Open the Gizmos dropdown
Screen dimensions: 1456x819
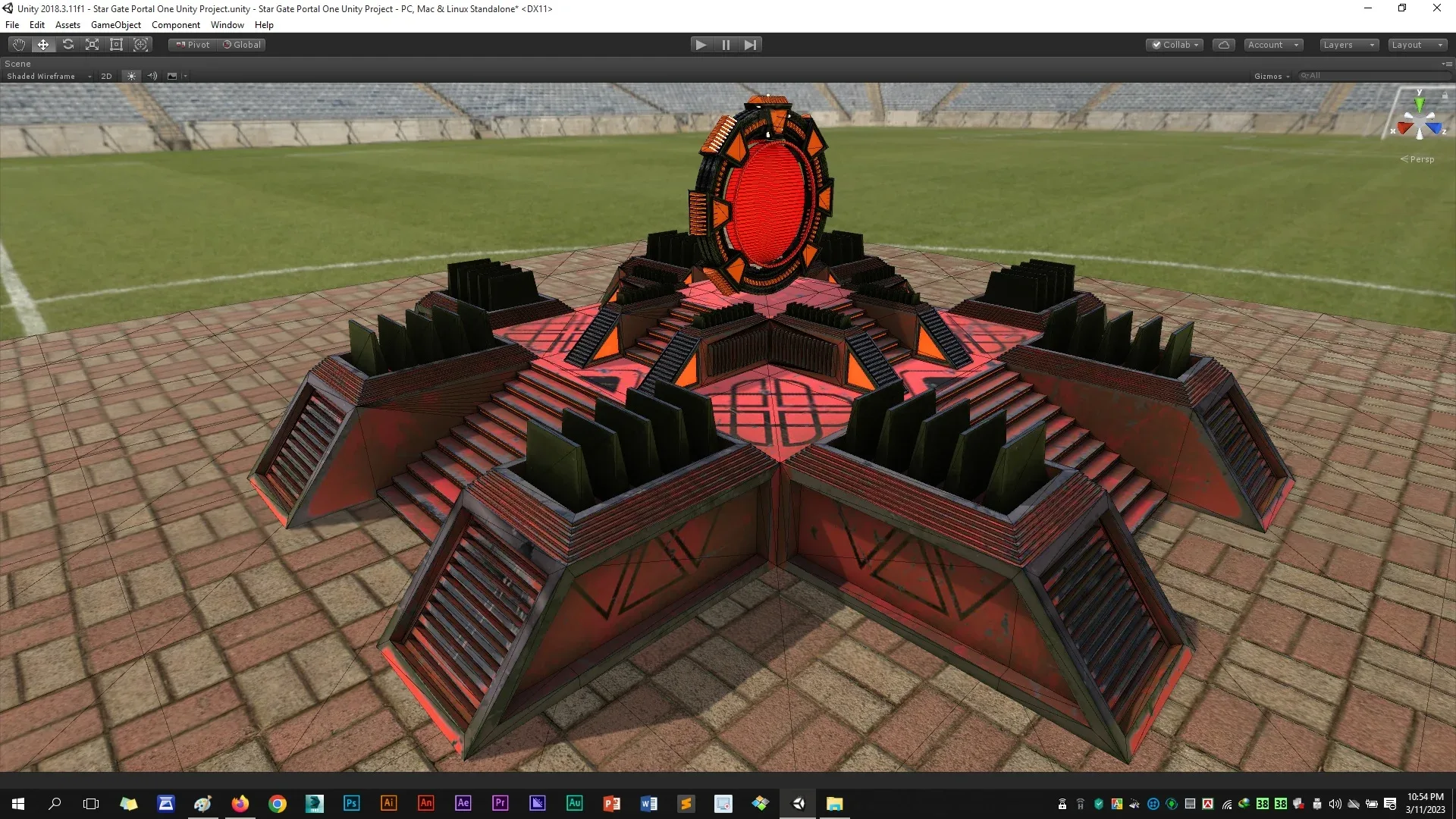tap(1272, 76)
